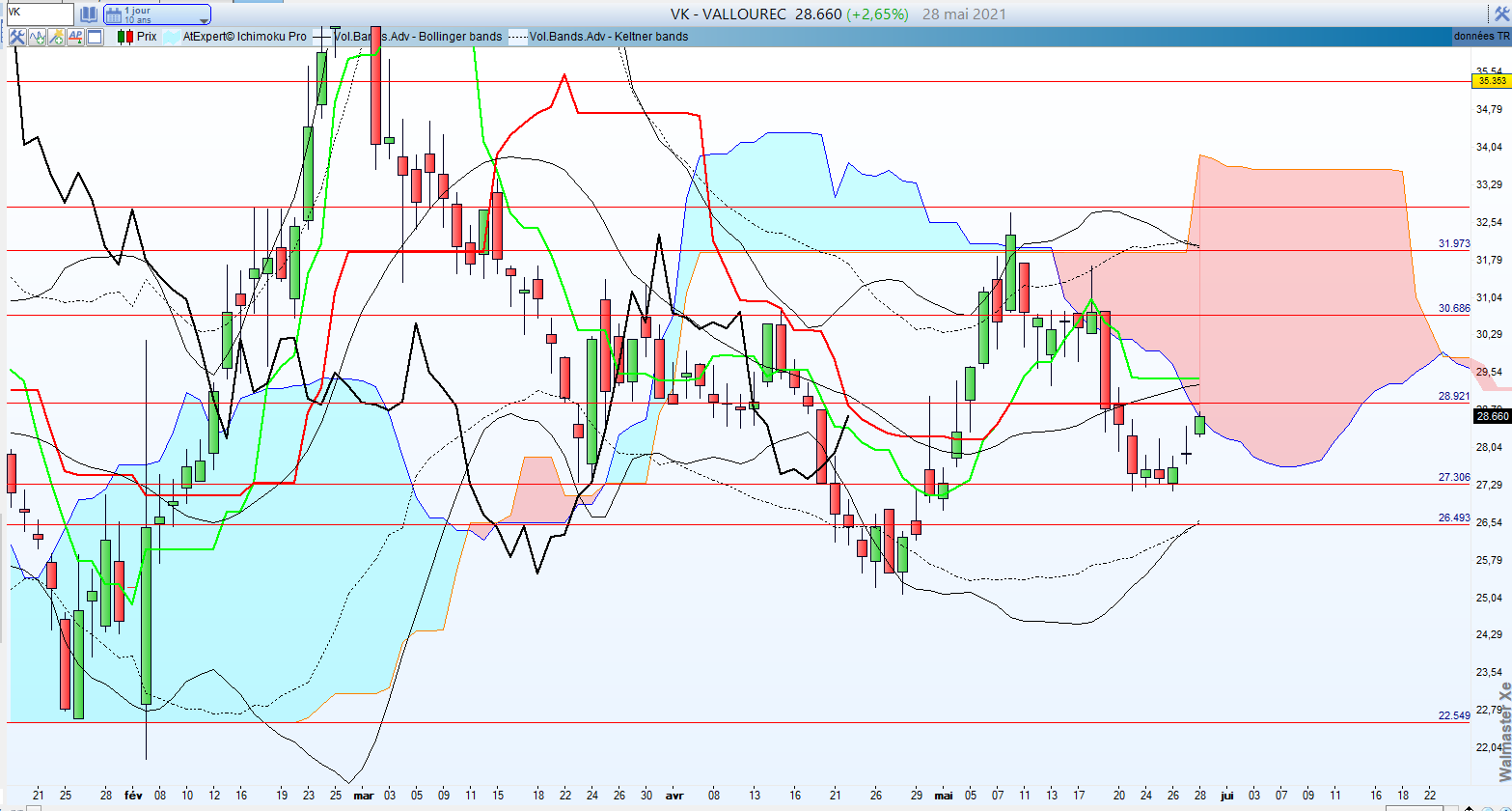
Task: Click the add object star-plus icon
Action: [x=56, y=37]
